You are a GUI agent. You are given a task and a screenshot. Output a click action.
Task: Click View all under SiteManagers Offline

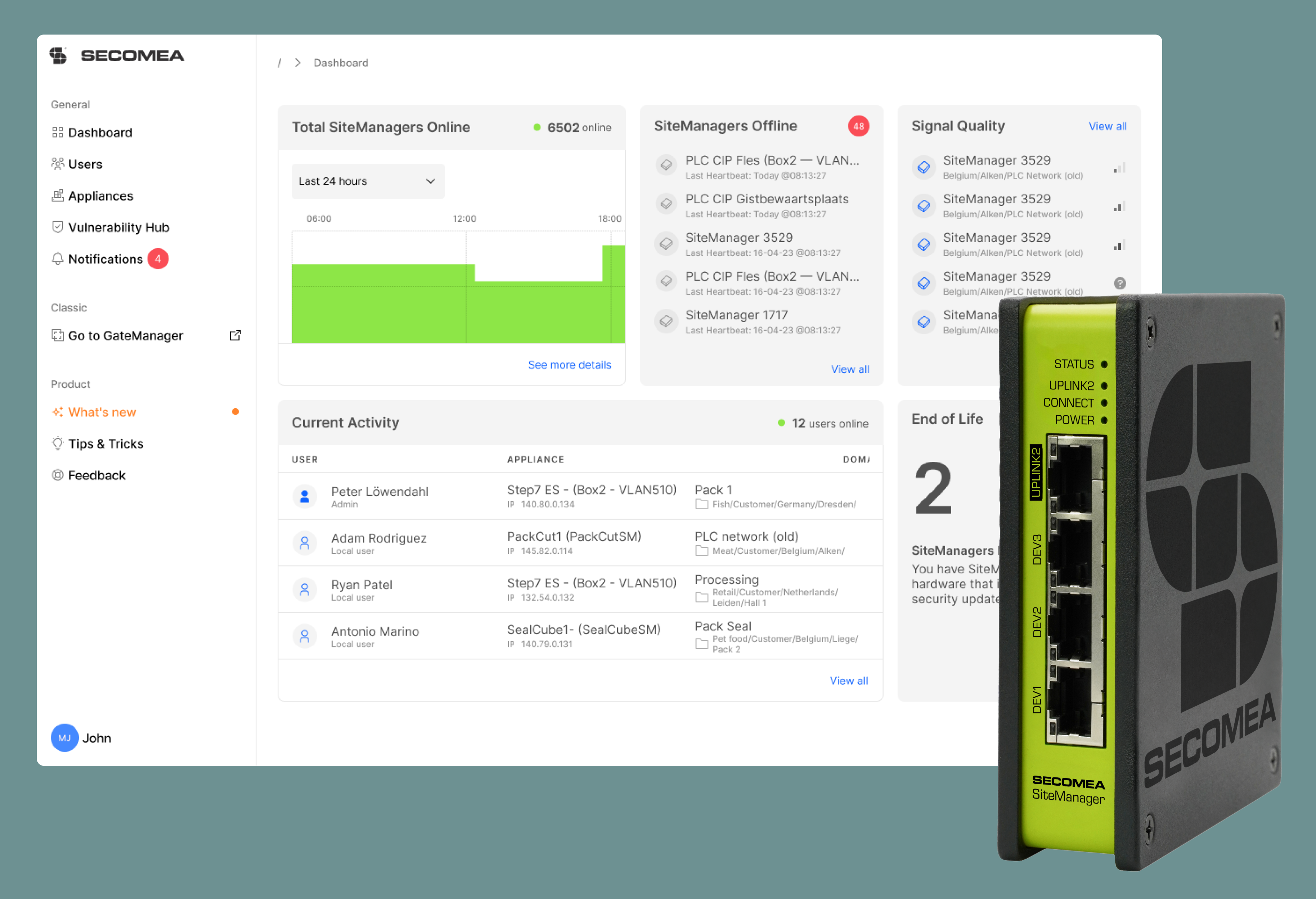click(x=850, y=369)
